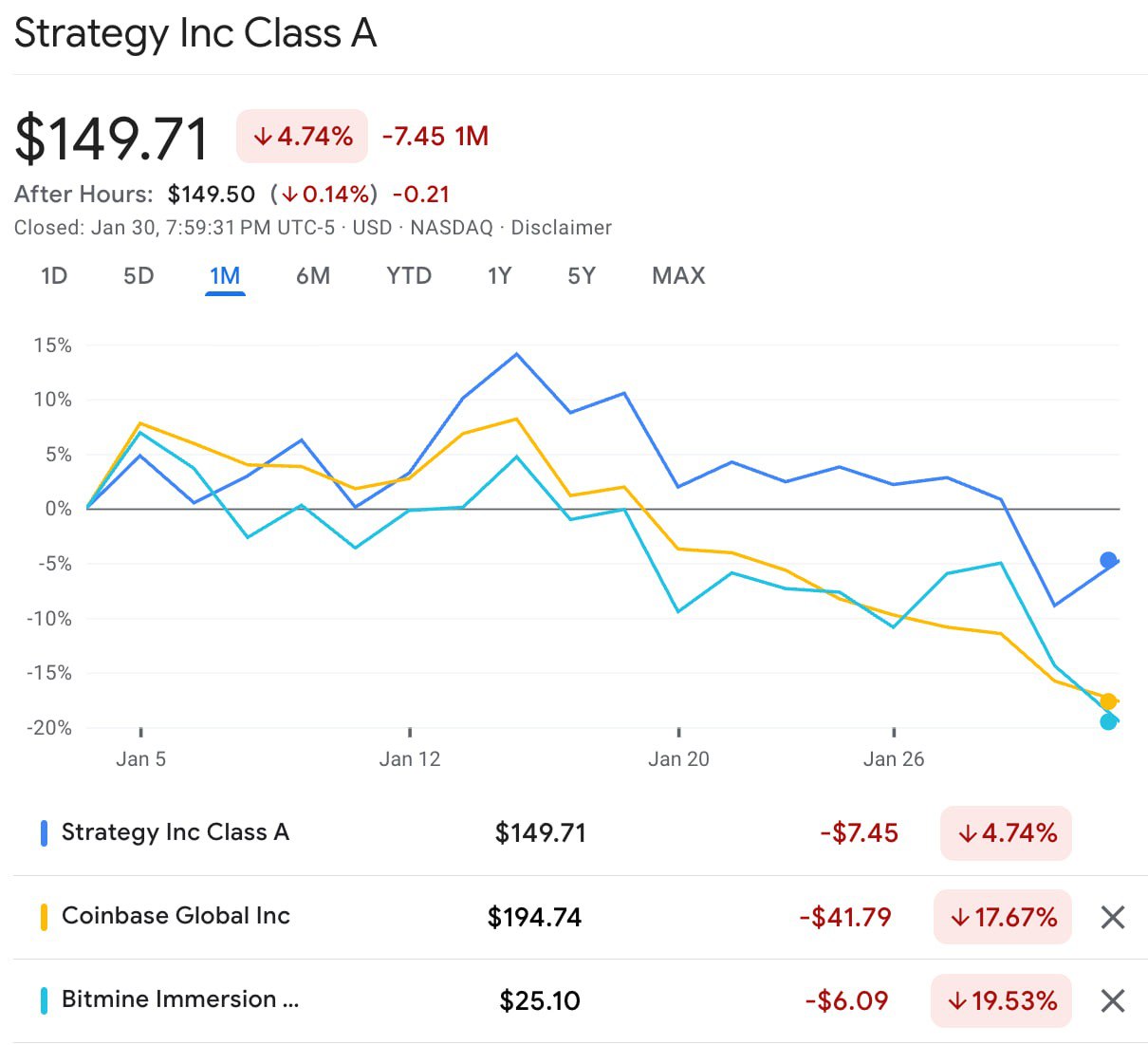This screenshot has height=1045, width=1148.
Task: Click the Coinbase yellow color marker
Action: [44, 917]
